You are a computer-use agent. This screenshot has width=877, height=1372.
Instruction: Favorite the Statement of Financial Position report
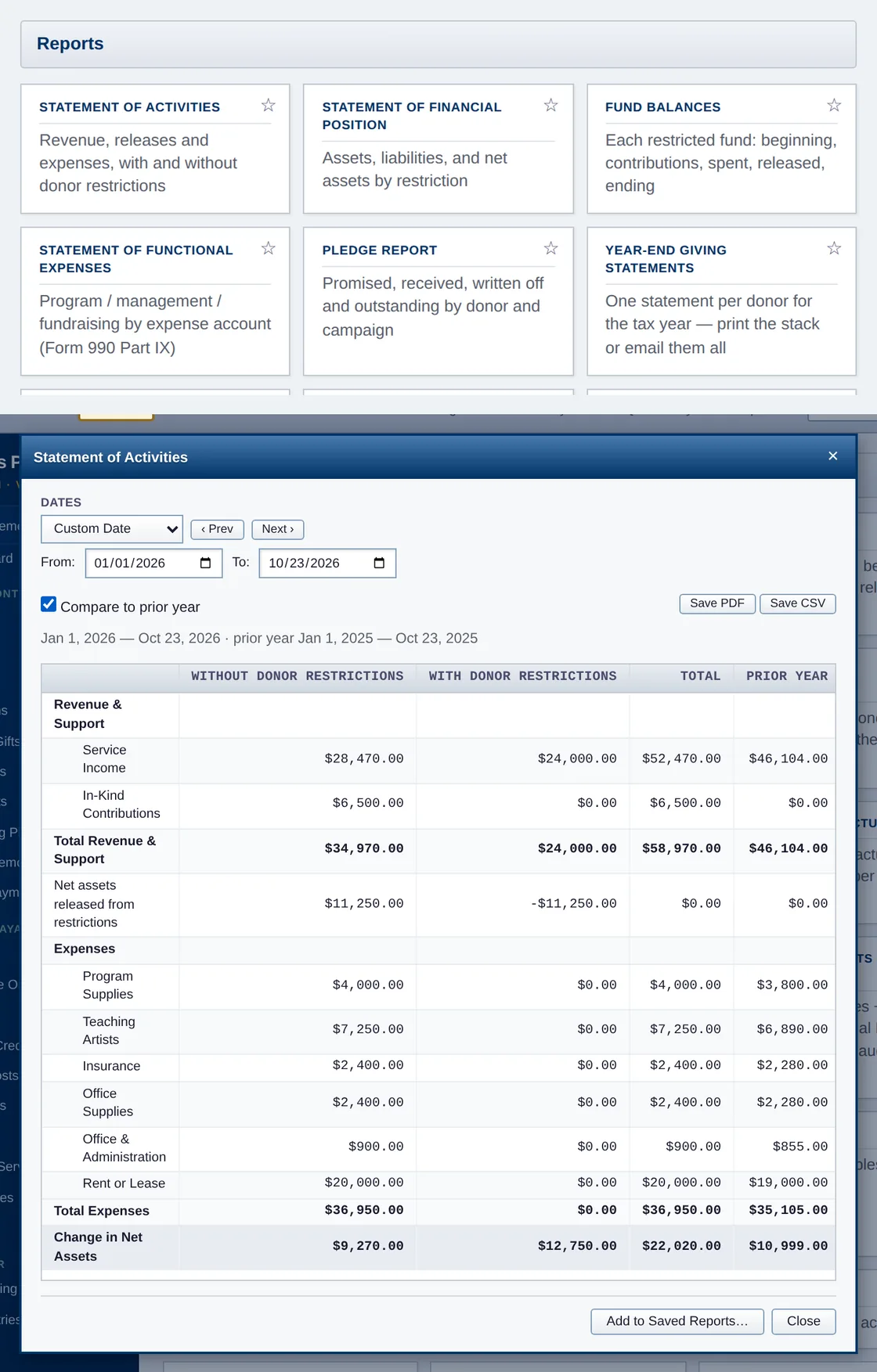(551, 105)
